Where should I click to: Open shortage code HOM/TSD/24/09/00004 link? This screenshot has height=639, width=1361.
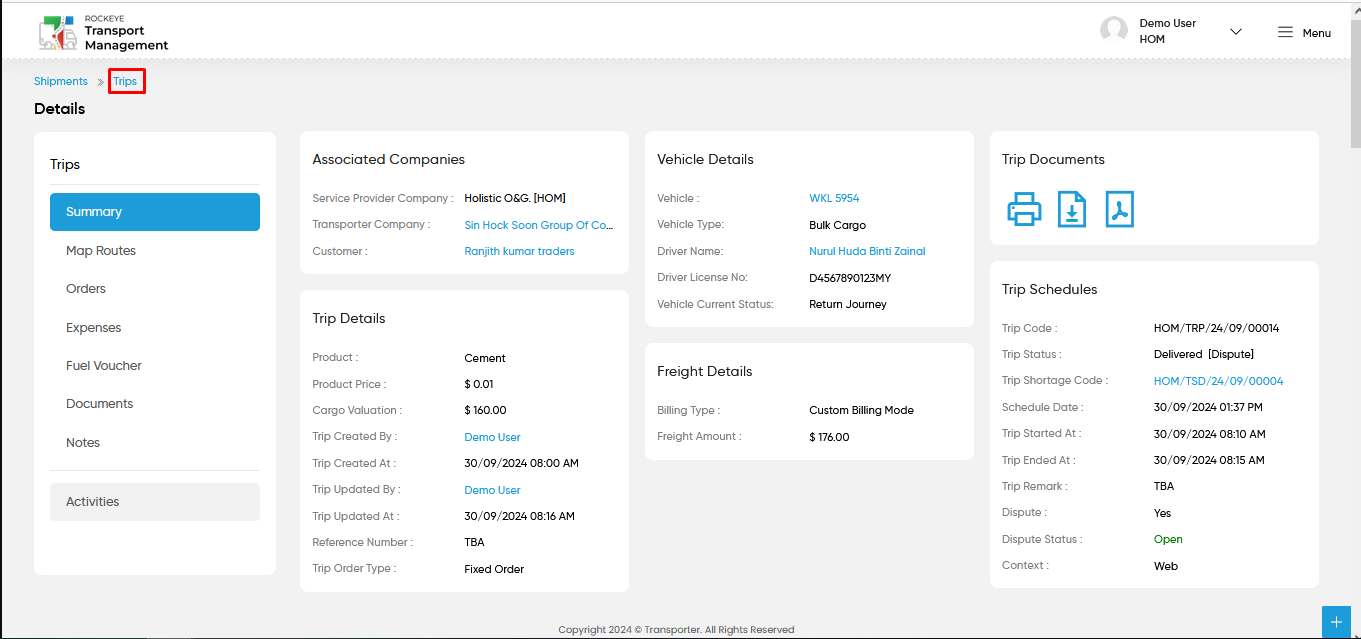tap(1218, 381)
